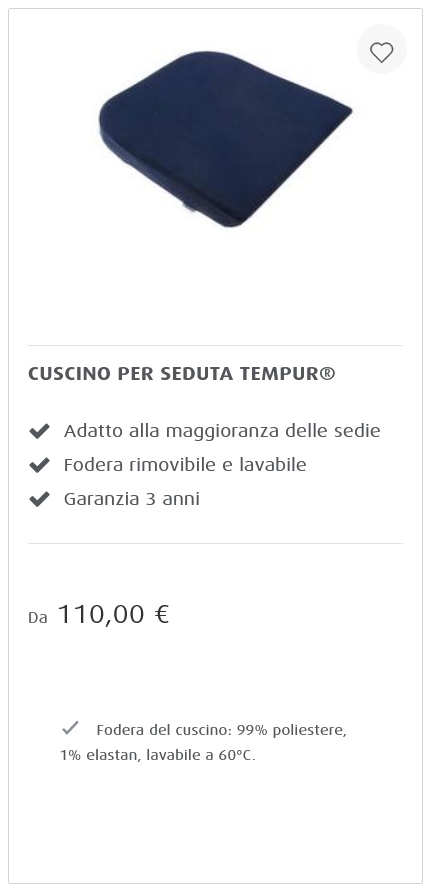
Task: Select the Fodera rimovibile e lavabile text
Action: click(x=185, y=465)
